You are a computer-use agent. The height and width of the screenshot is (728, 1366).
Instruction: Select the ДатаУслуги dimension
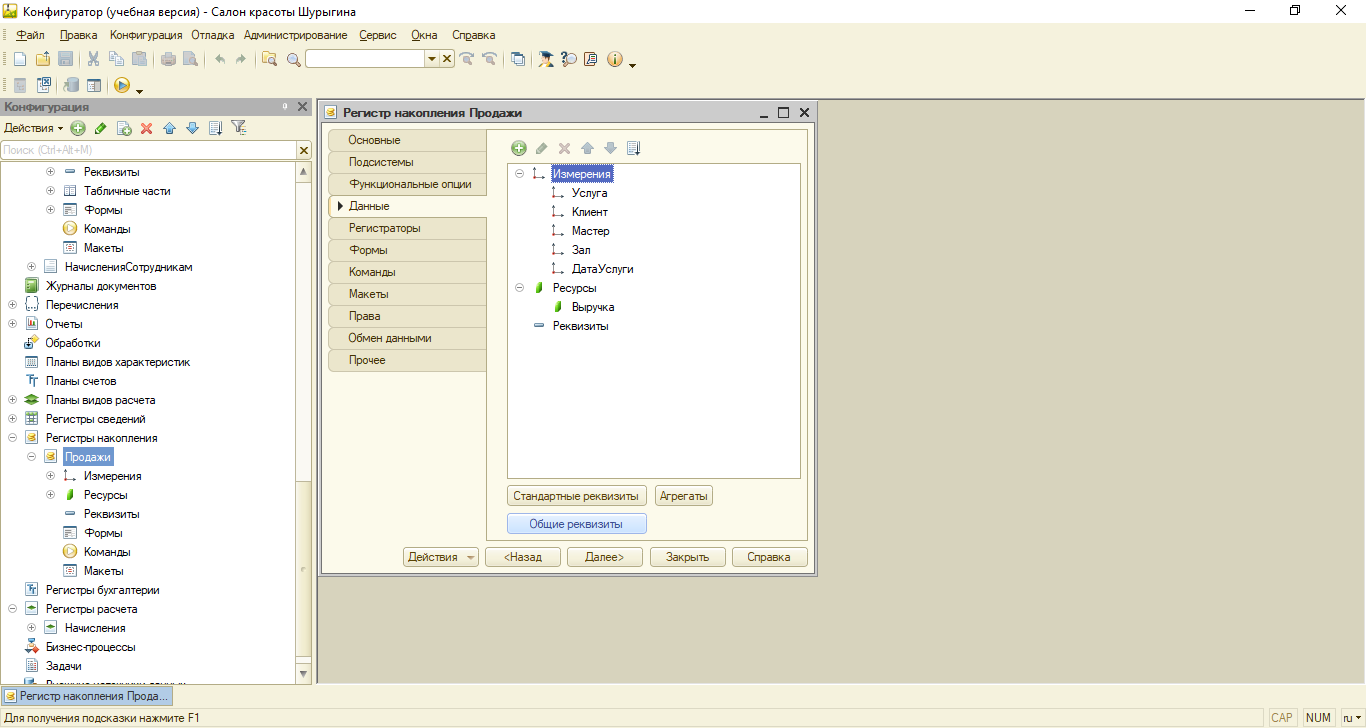click(602, 269)
